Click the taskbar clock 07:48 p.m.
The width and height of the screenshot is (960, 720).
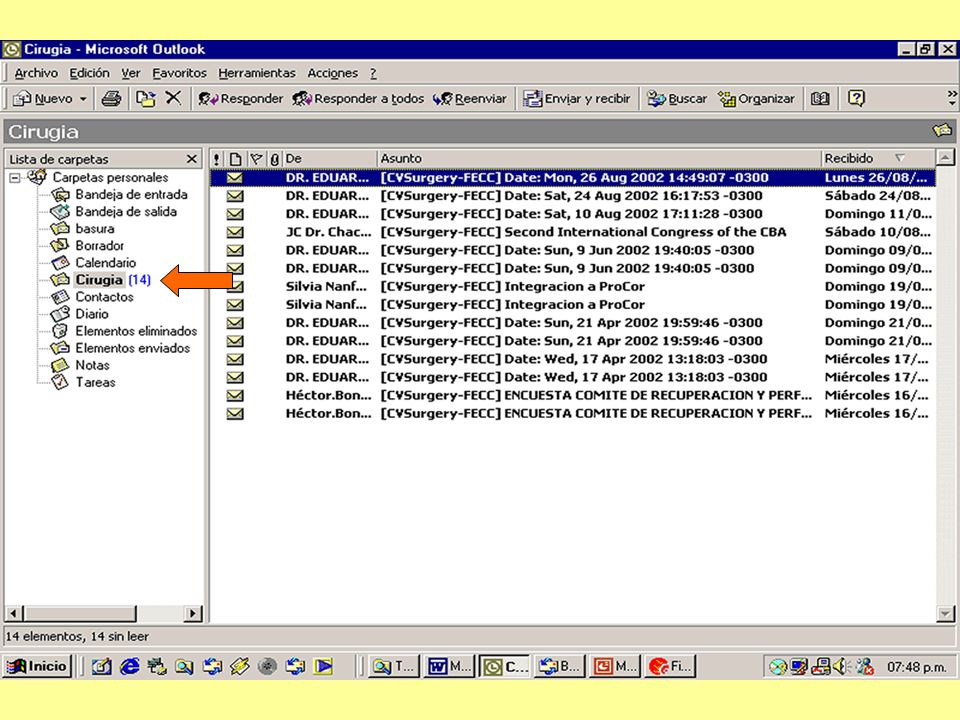click(916, 667)
